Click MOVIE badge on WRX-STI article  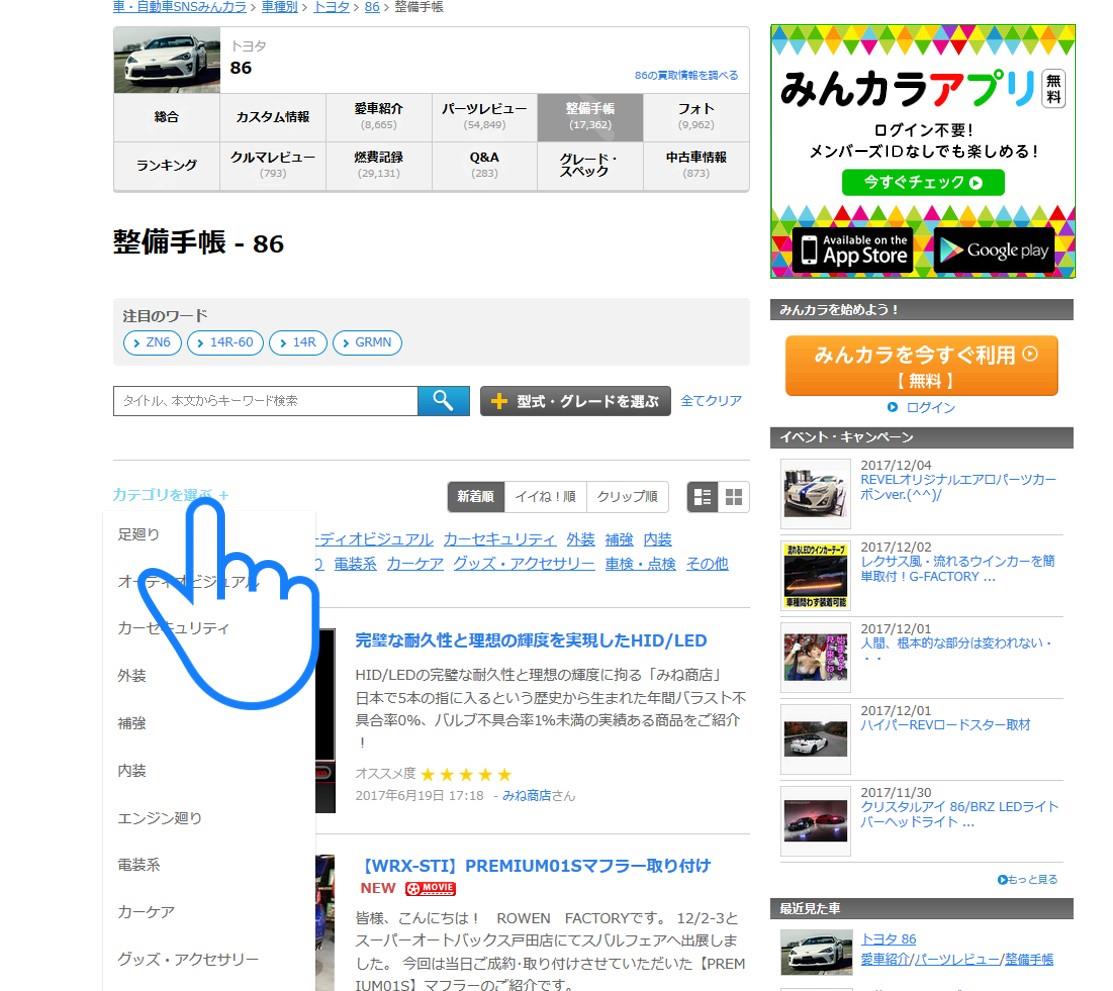430,888
